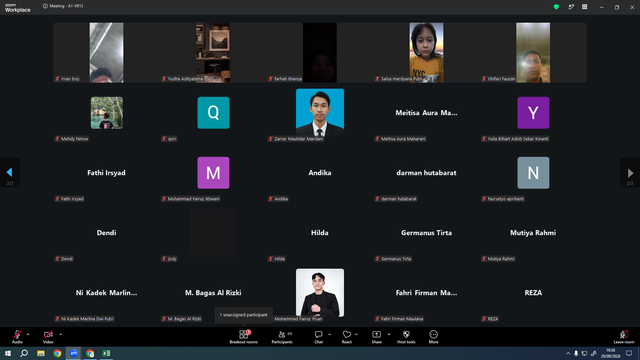Select Salsa Mardyana Putri's video tile
This screenshot has width=640, height=360.
click(x=426, y=53)
